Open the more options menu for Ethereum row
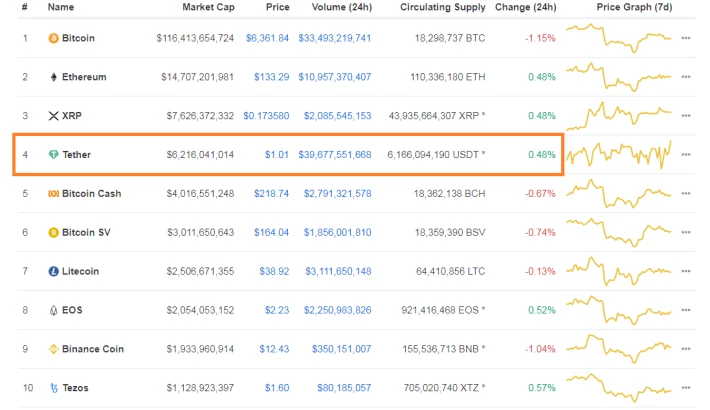The width and height of the screenshot is (710, 410). click(686, 77)
